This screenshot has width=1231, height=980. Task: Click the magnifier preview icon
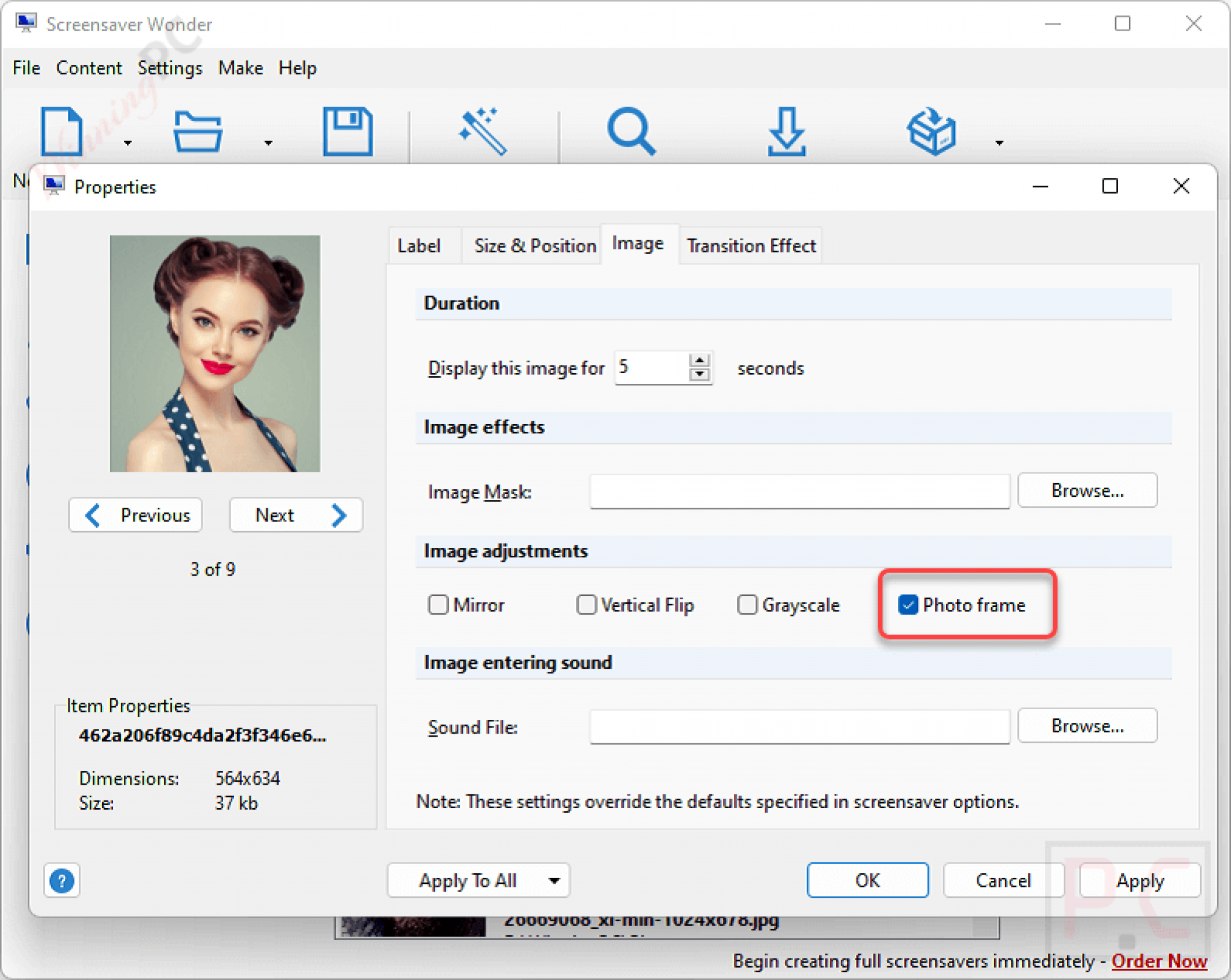(631, 131)
